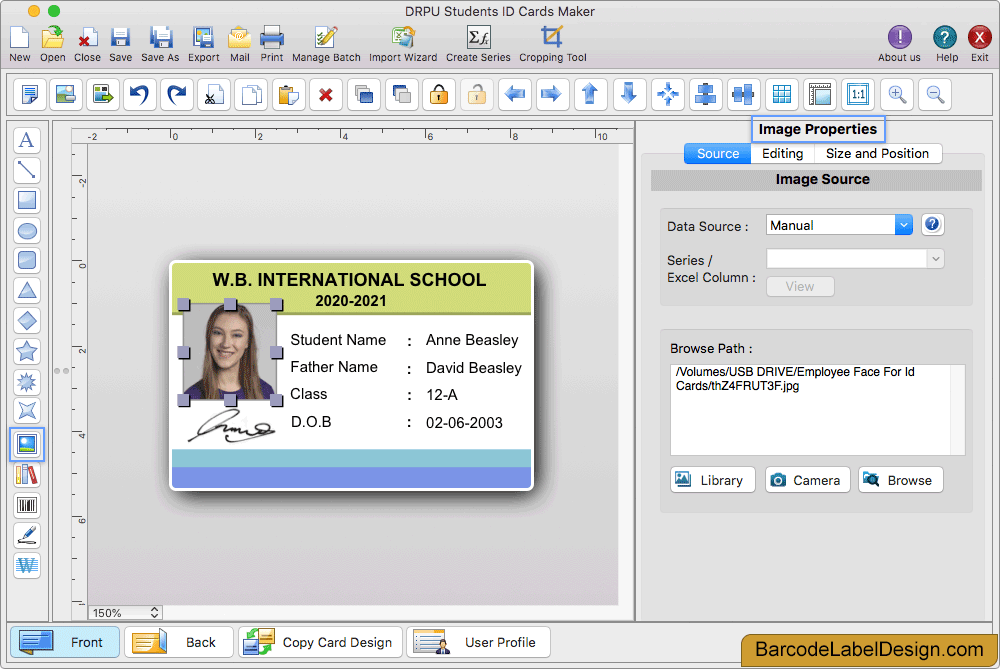Click the Copy Card Design button
The width and height of the screenshot is (1000, 669).
pyautogui.click(x=320, y=642)
